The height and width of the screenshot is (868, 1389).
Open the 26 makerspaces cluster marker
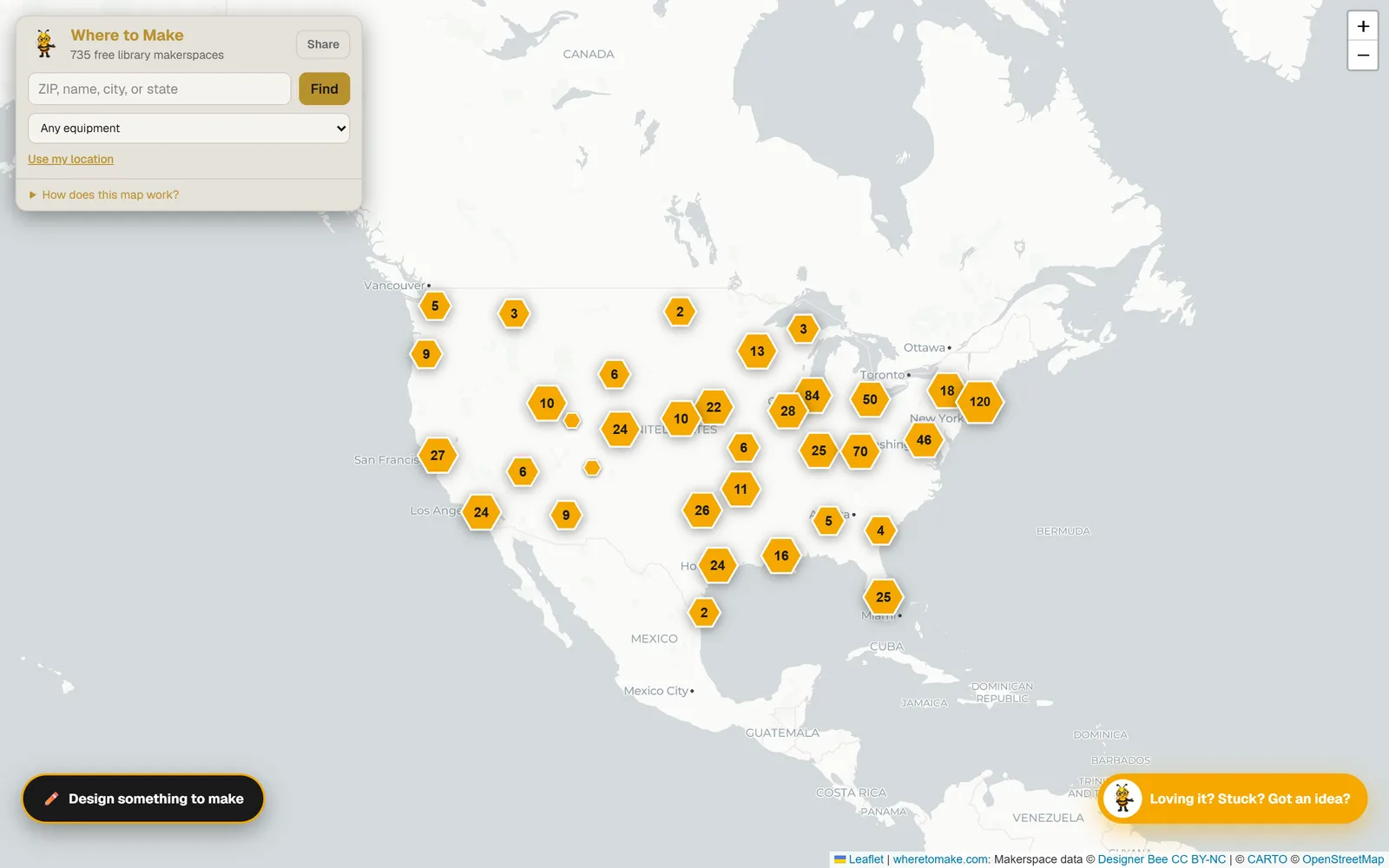(702, 510)
